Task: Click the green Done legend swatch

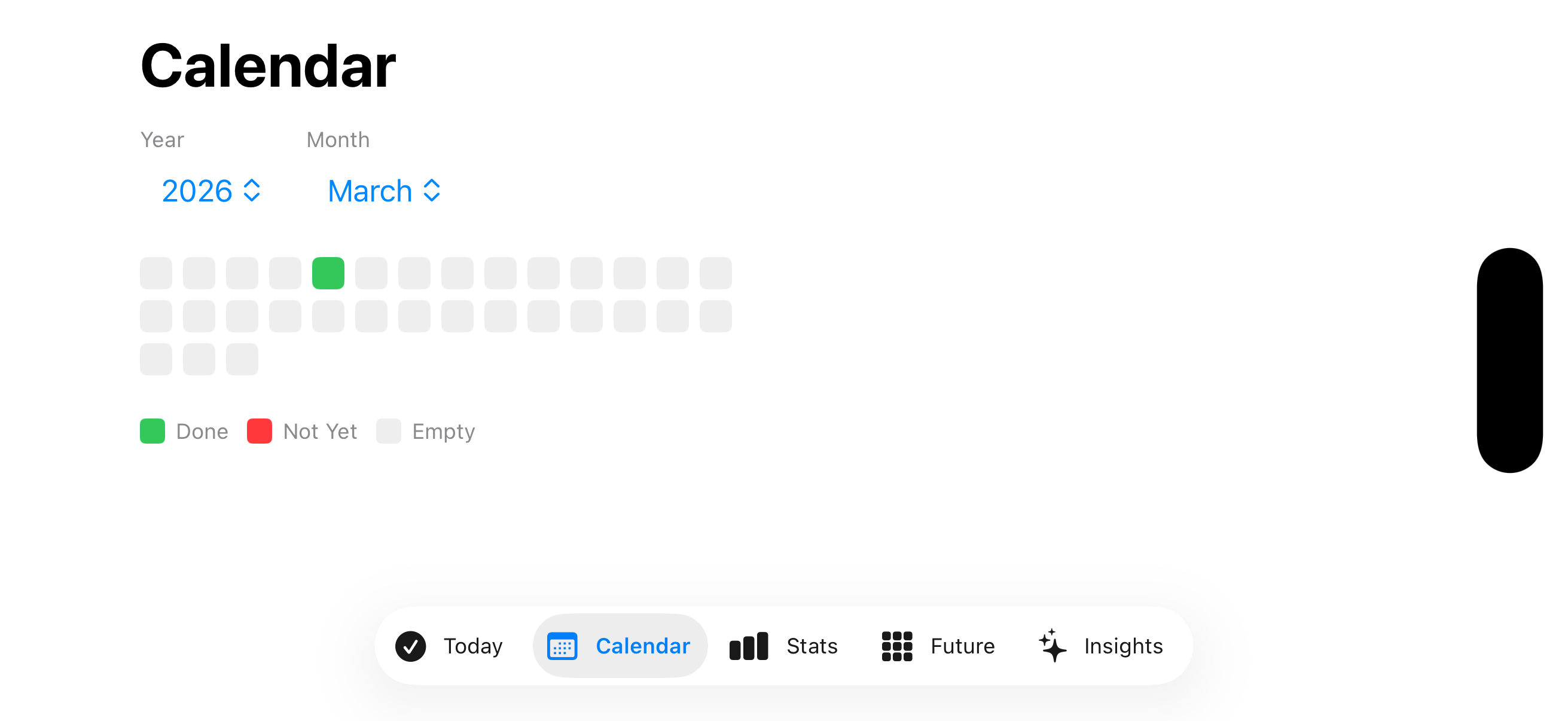Action: 152,431
